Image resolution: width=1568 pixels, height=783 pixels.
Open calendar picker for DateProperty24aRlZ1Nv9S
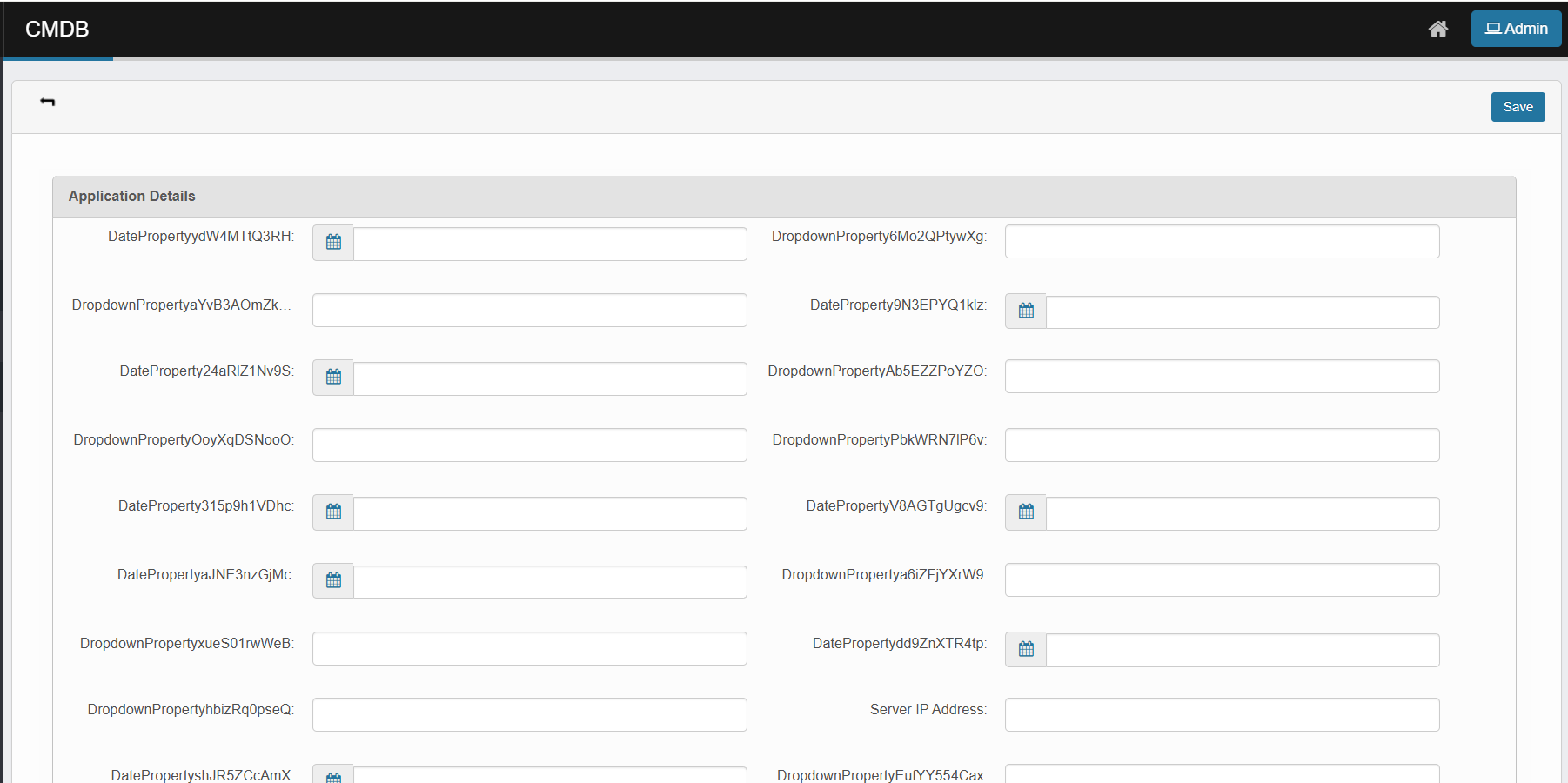point(333,378)
